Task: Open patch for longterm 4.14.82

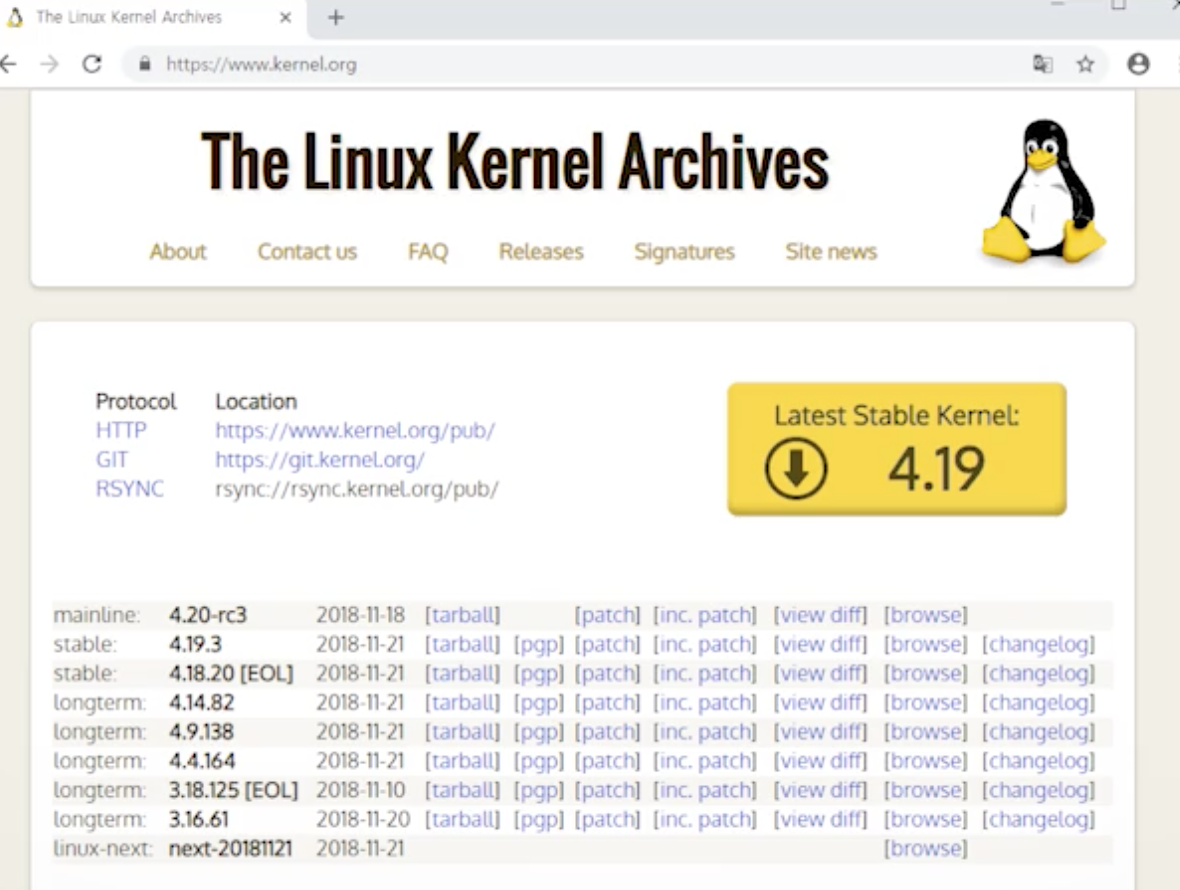Action: (607, 703)
